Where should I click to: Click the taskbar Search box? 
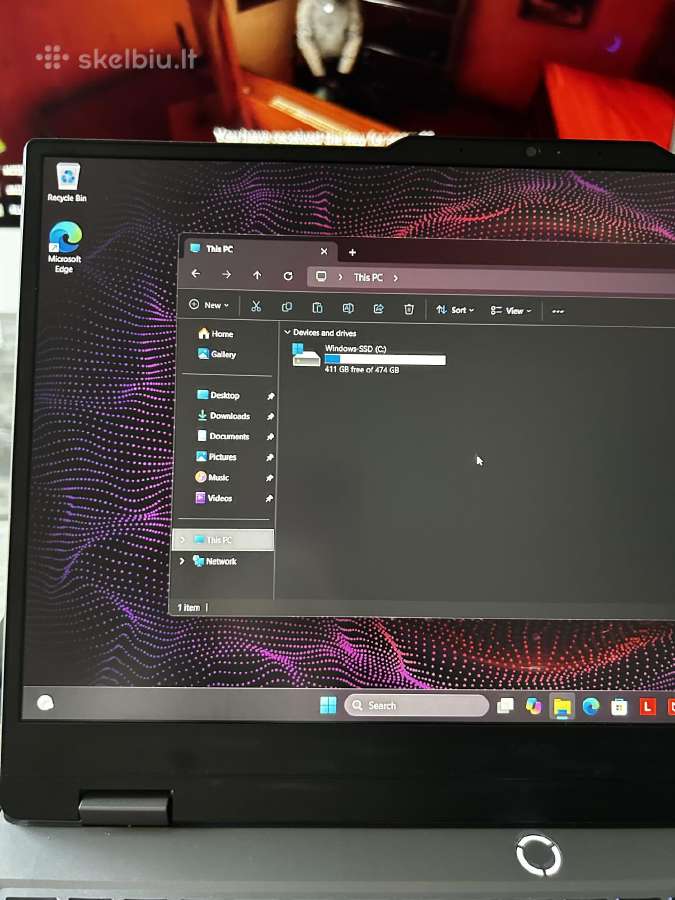click(x=416, y=705)
